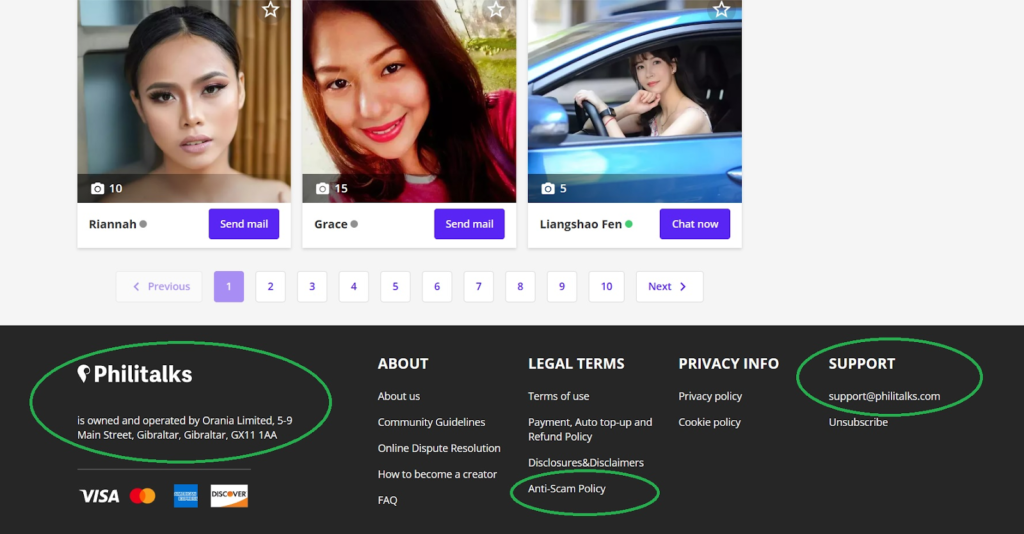
Task: Select page 1 in pagination
Action: point(229,287)
